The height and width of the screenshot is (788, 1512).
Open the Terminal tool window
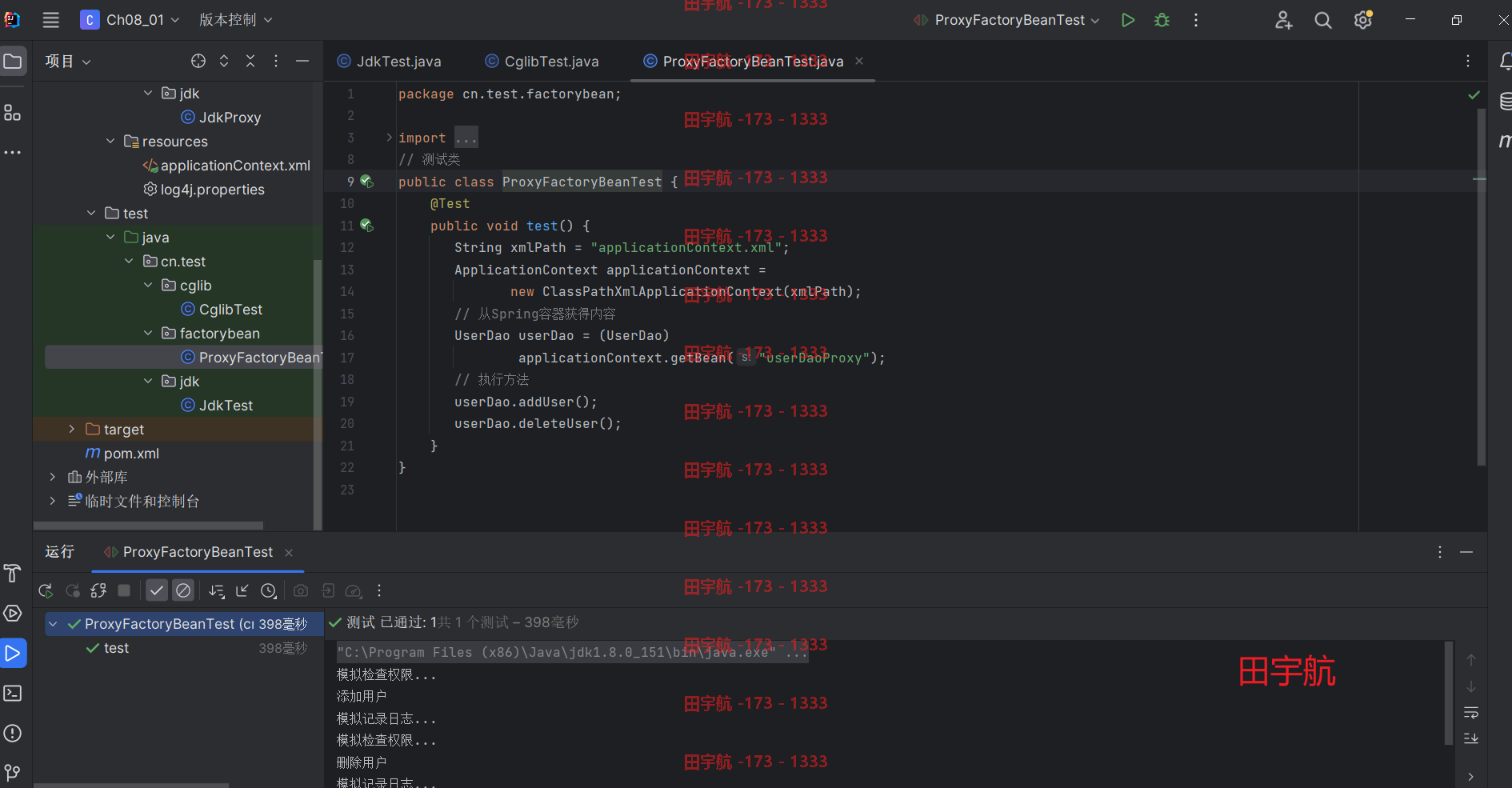[13, 693]
